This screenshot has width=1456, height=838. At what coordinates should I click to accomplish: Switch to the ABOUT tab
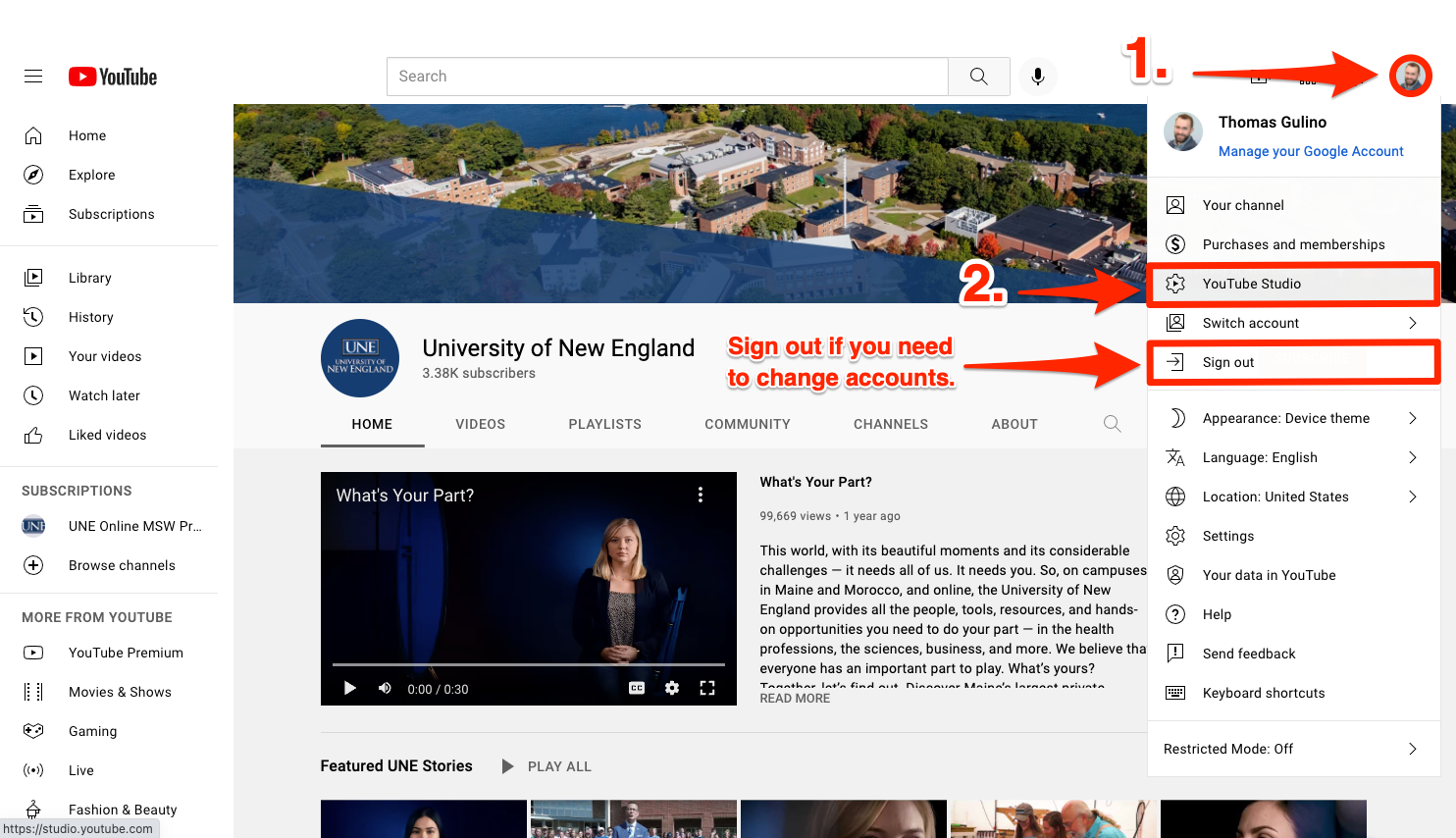[1014, 424]
